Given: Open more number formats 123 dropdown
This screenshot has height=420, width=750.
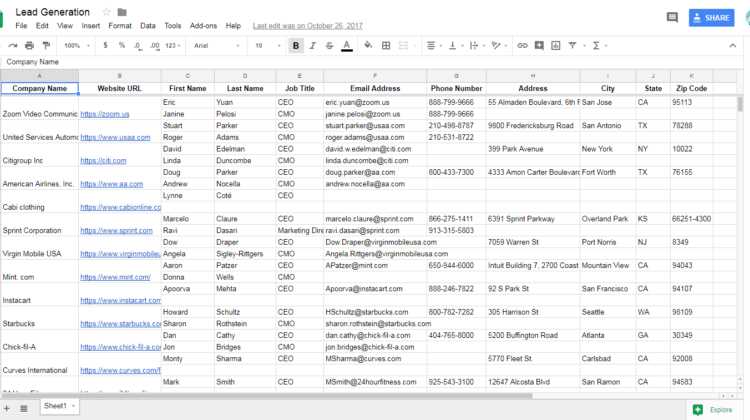Looking at the screenshot, I should pos(173,45).
